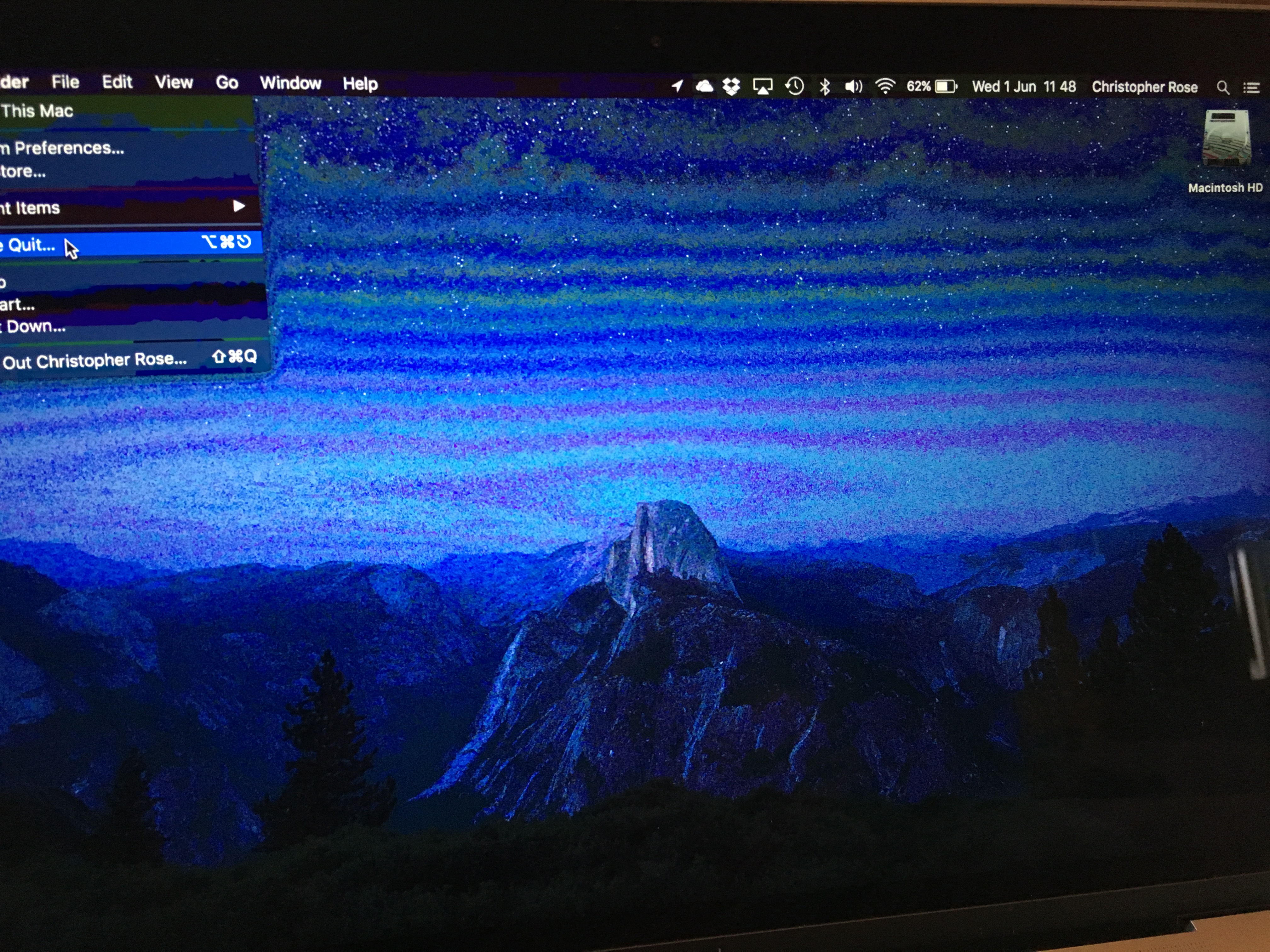Screen dimensions: 1270x952
Task: Open the volume control icon
Action: point(854,87)
